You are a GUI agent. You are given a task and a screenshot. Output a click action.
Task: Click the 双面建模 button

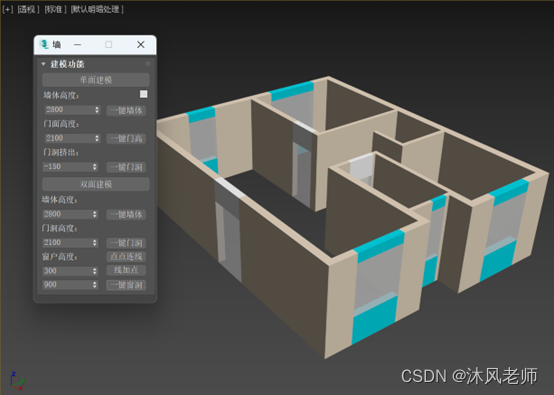[x=96, y=184]
